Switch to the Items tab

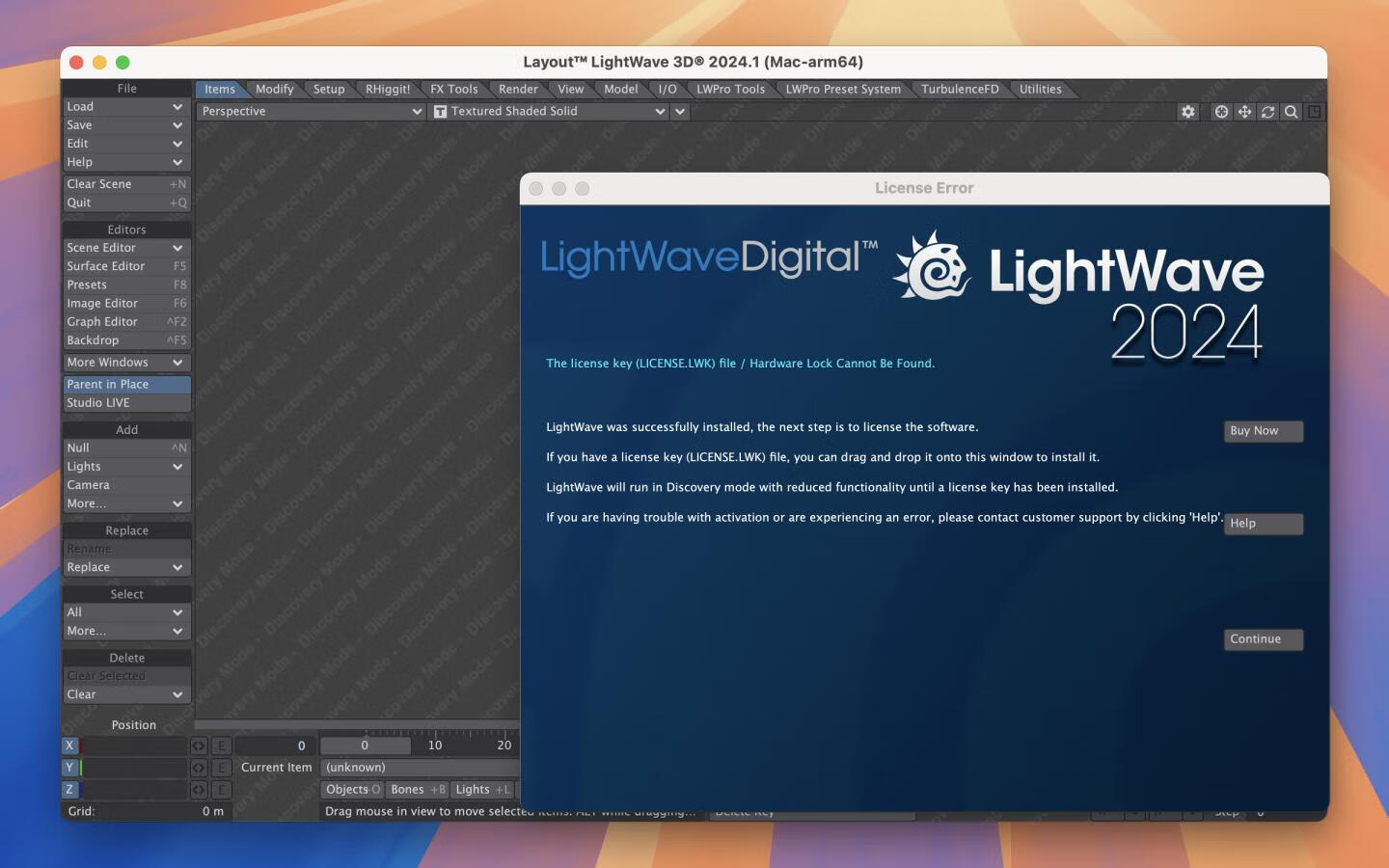click(220, 89)
